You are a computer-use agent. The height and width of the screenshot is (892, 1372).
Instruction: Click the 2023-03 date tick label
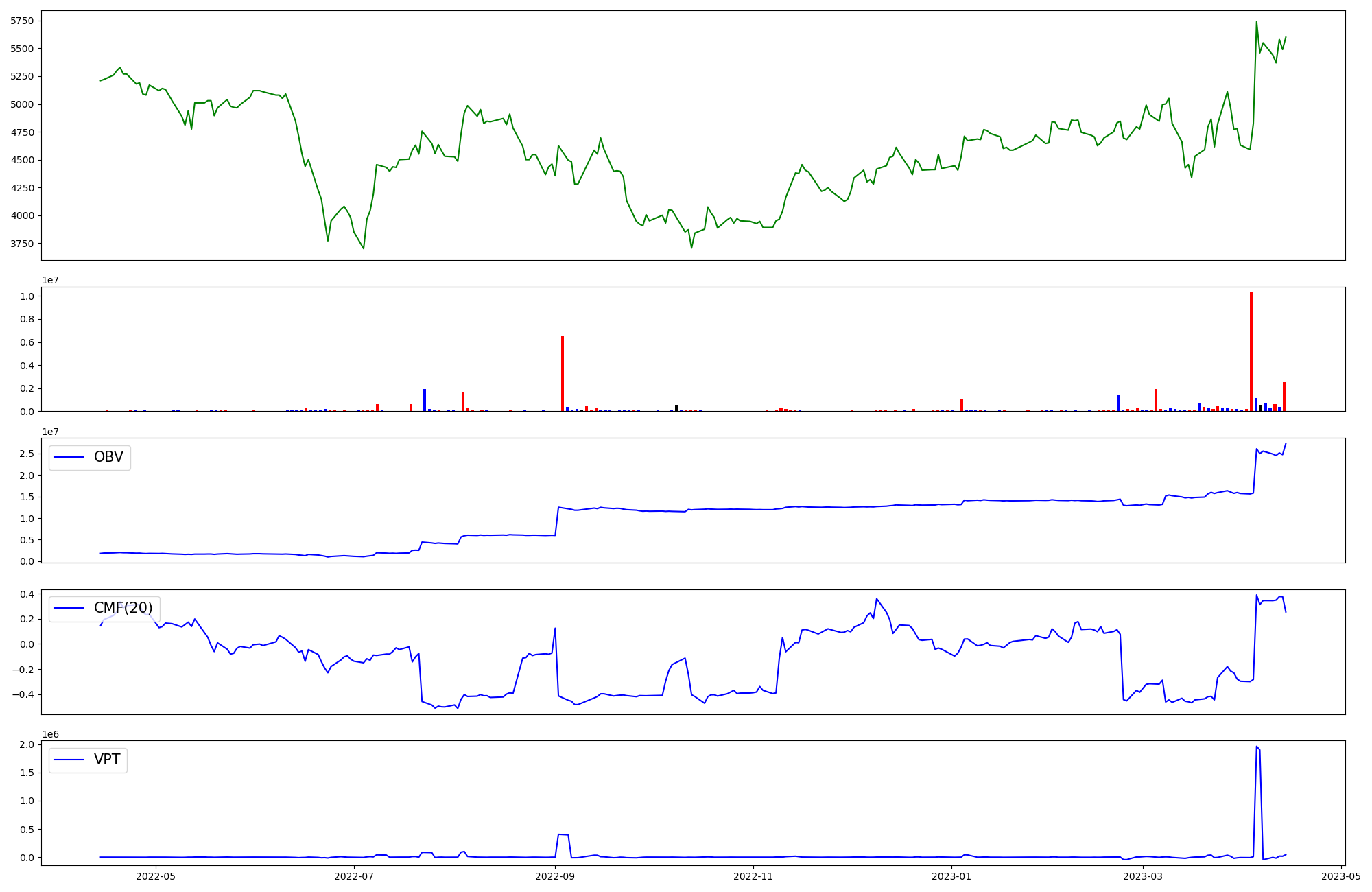[1144, 876]
